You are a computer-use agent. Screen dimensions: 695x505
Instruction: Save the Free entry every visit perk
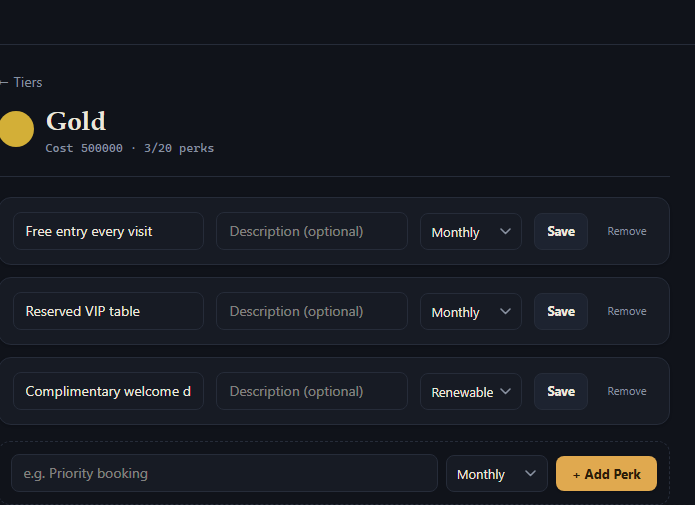561,231
